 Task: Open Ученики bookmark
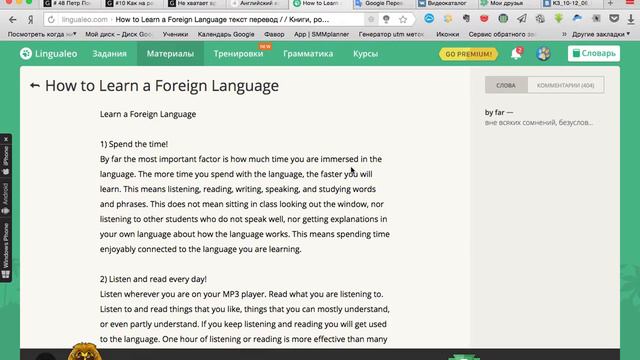pyautogui.click(x=175, y=34)
